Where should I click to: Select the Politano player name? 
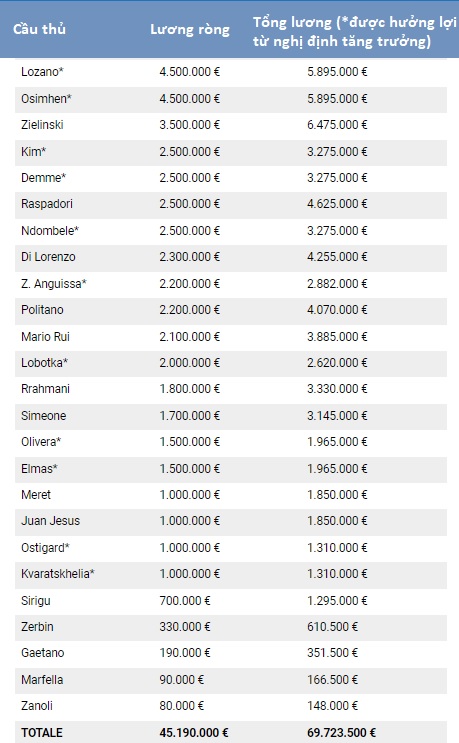42,309
